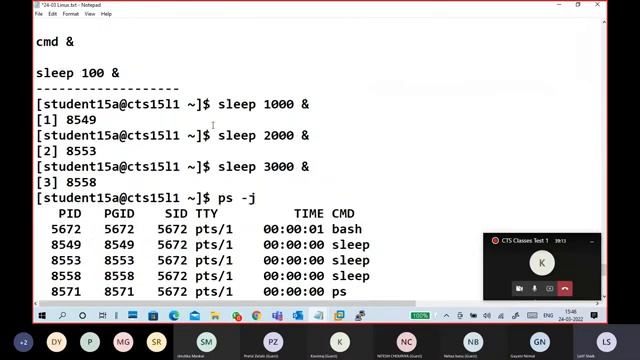640x360 pixels.
Task: Open the network computers taskbar icon
Action: pyautogui.click(x=360, y=316)
